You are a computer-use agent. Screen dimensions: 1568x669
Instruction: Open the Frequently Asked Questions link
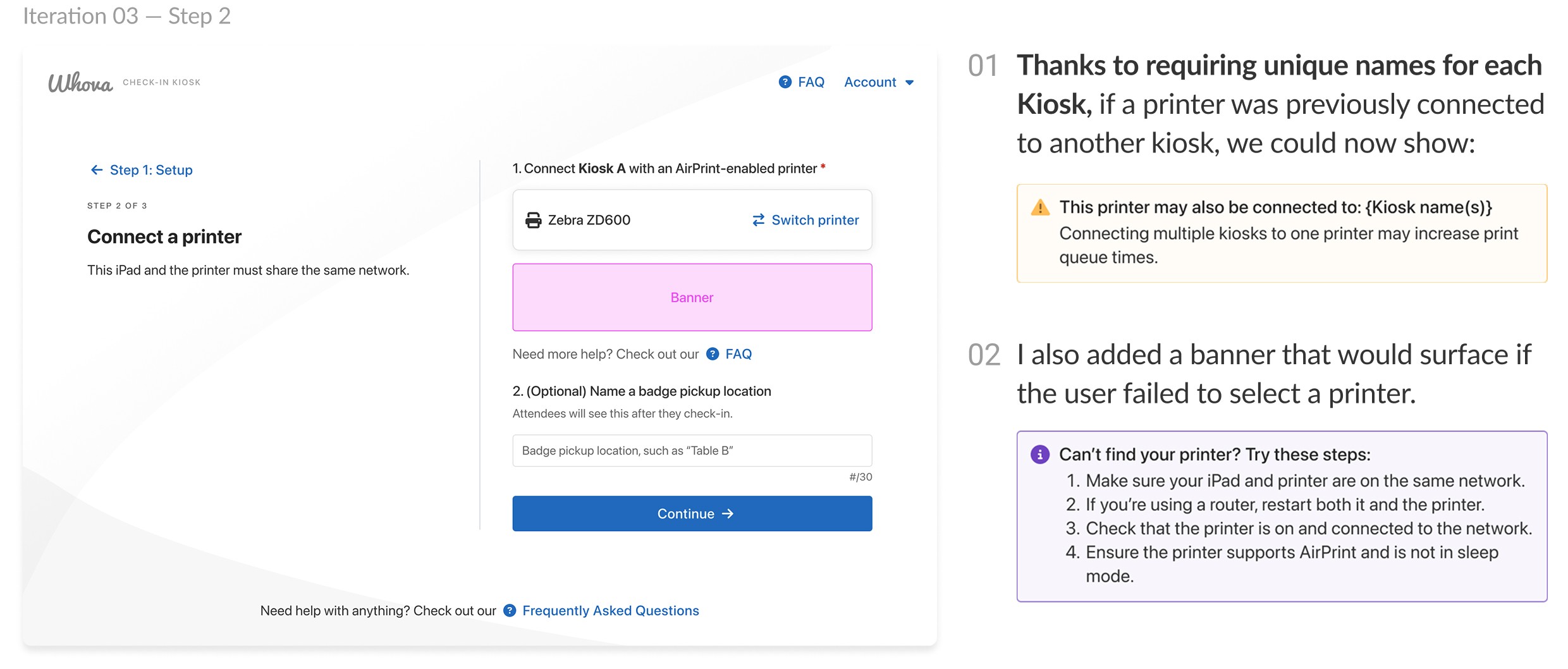click(610, 611)
